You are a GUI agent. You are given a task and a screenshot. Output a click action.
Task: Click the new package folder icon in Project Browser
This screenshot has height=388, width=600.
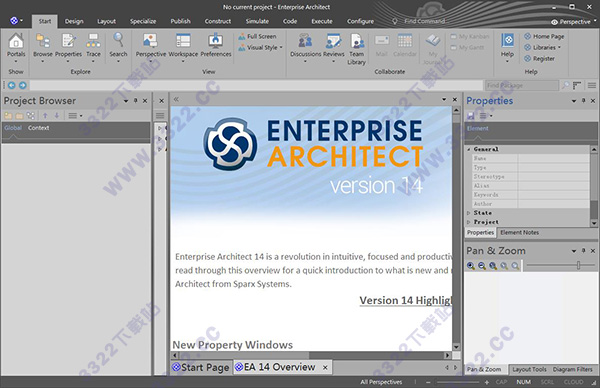(x=8, y=116)
